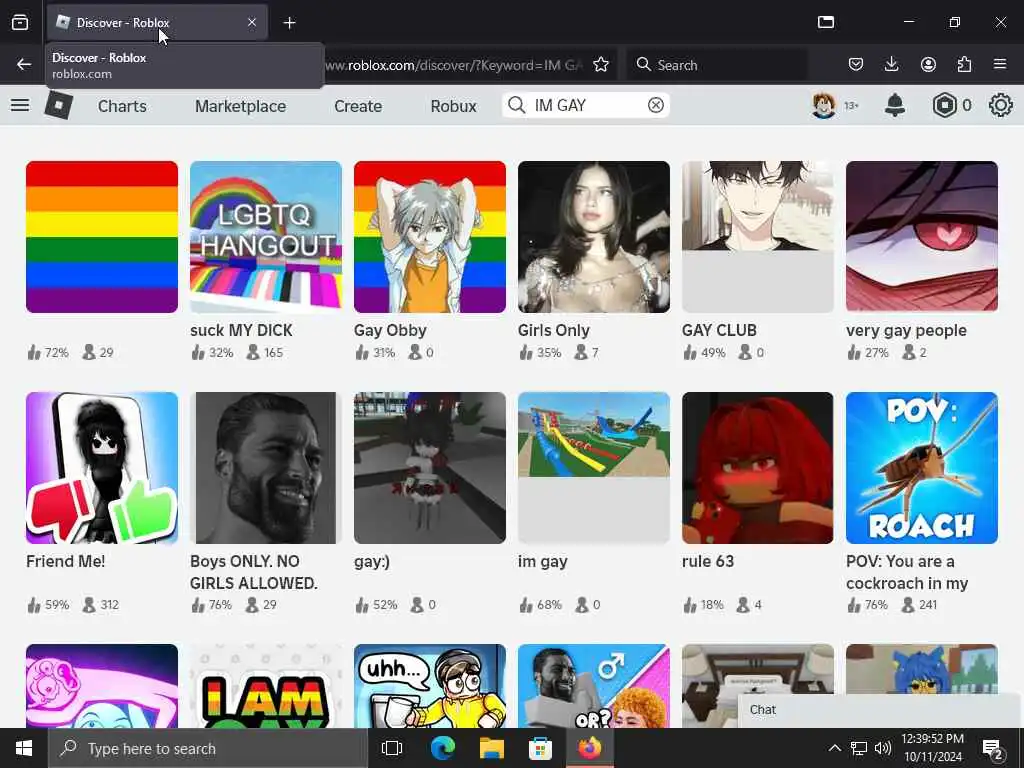Expand the system tray hidden icons chevron

[x=835, y=748]
